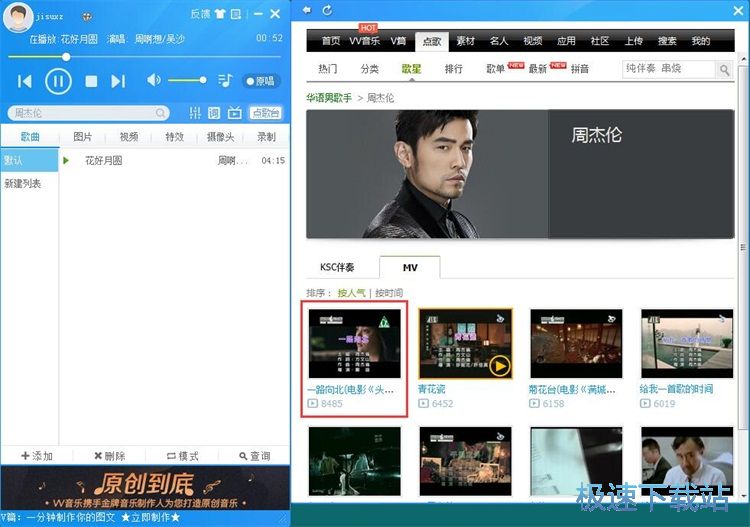Open the V篇 menu item

pos(398,41)
